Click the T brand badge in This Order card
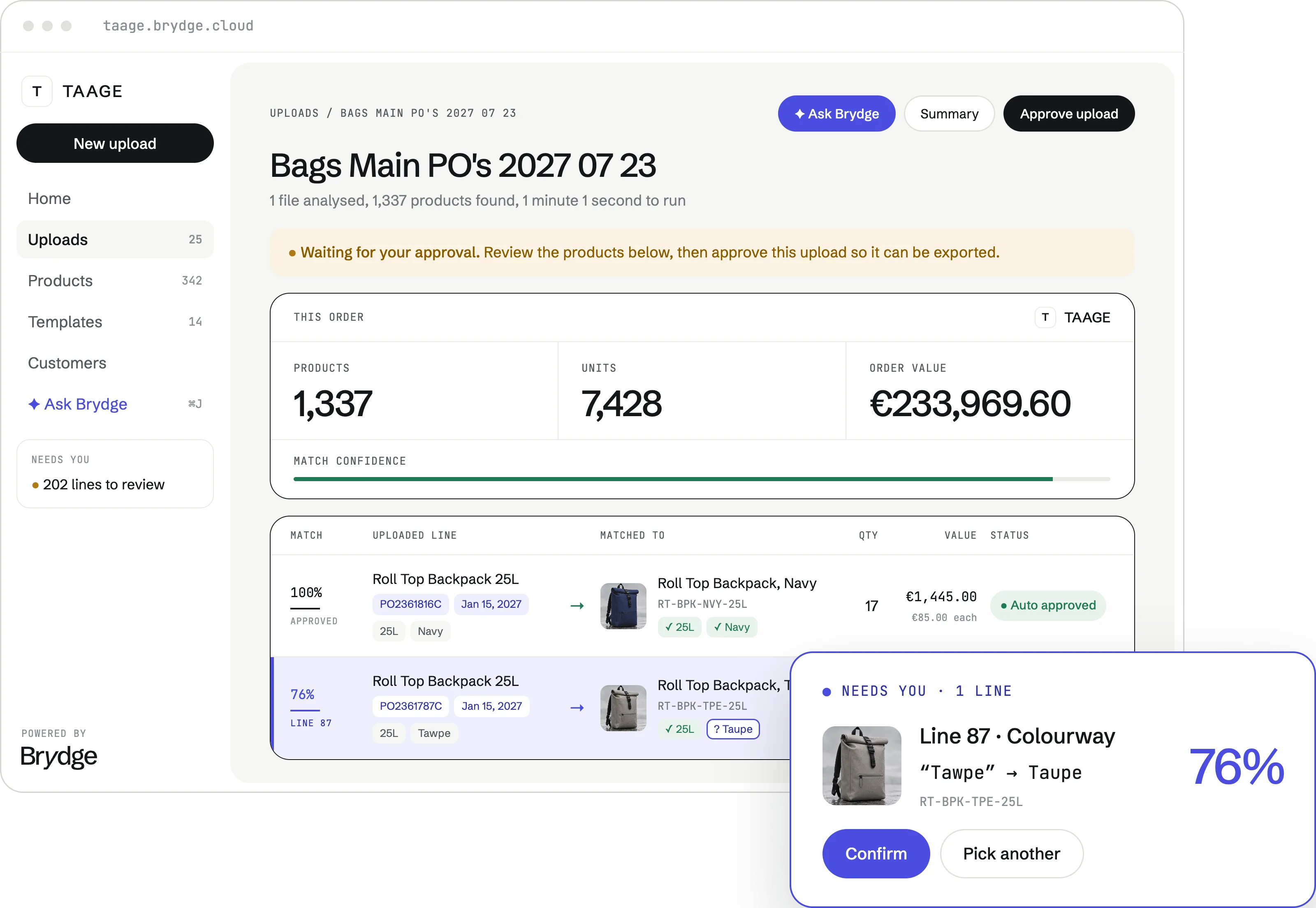The height and width of the screenshot is (908, 1316). point(1045,317)
